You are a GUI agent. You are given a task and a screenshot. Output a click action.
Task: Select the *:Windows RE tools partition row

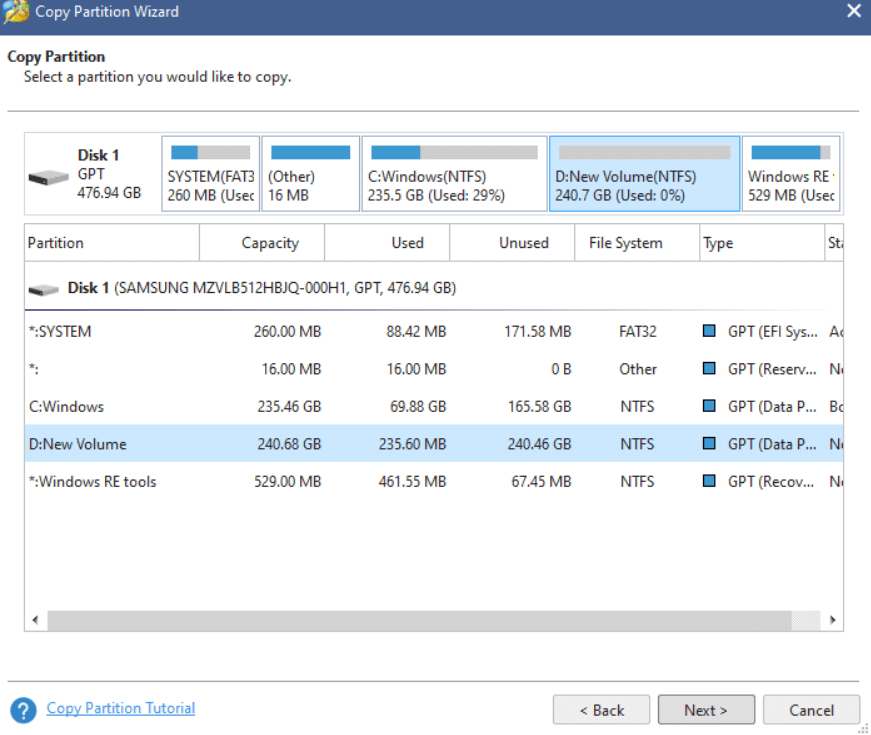click(x=434, y=481)
